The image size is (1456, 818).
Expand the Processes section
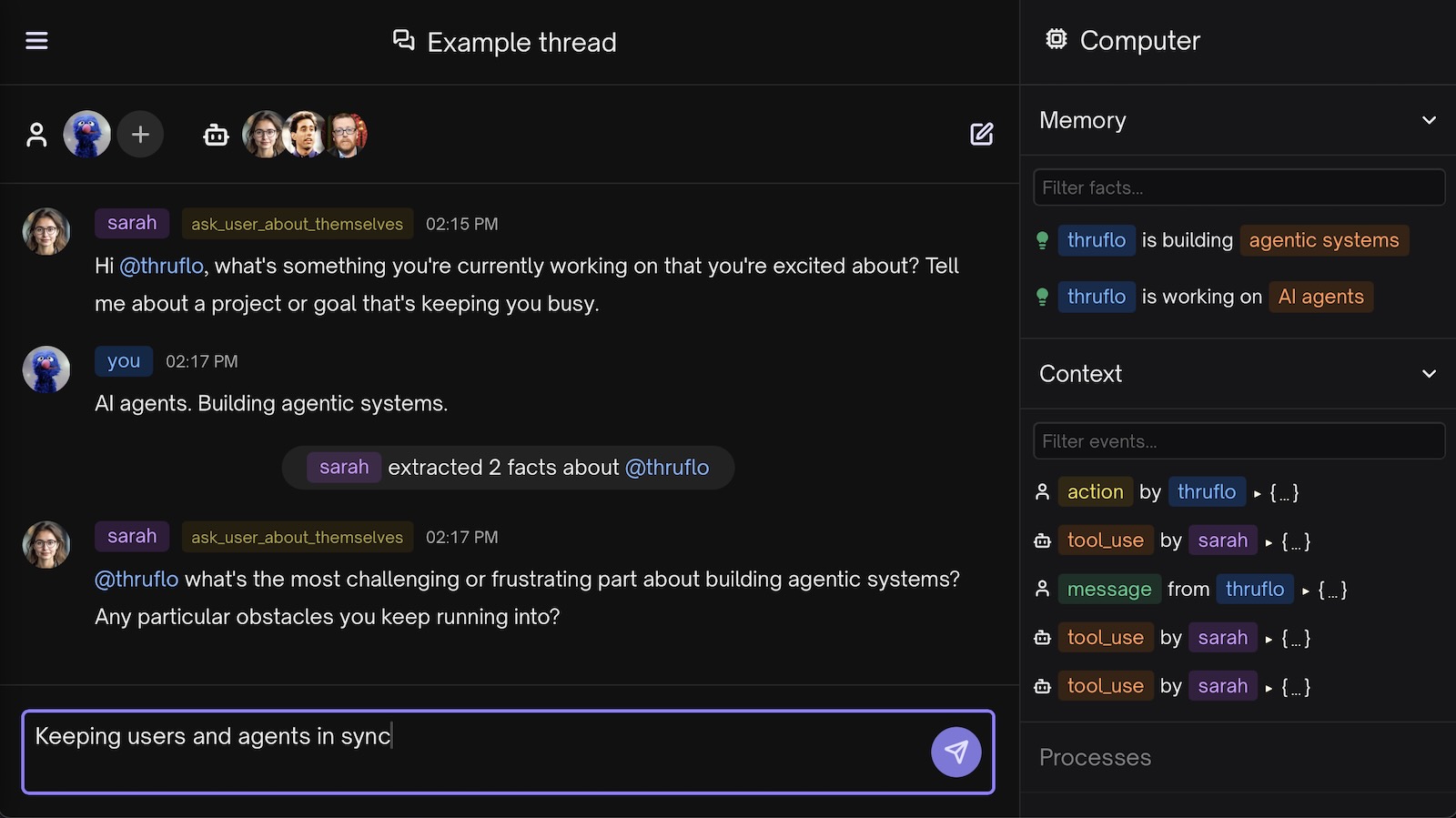tap(1095, 757)
